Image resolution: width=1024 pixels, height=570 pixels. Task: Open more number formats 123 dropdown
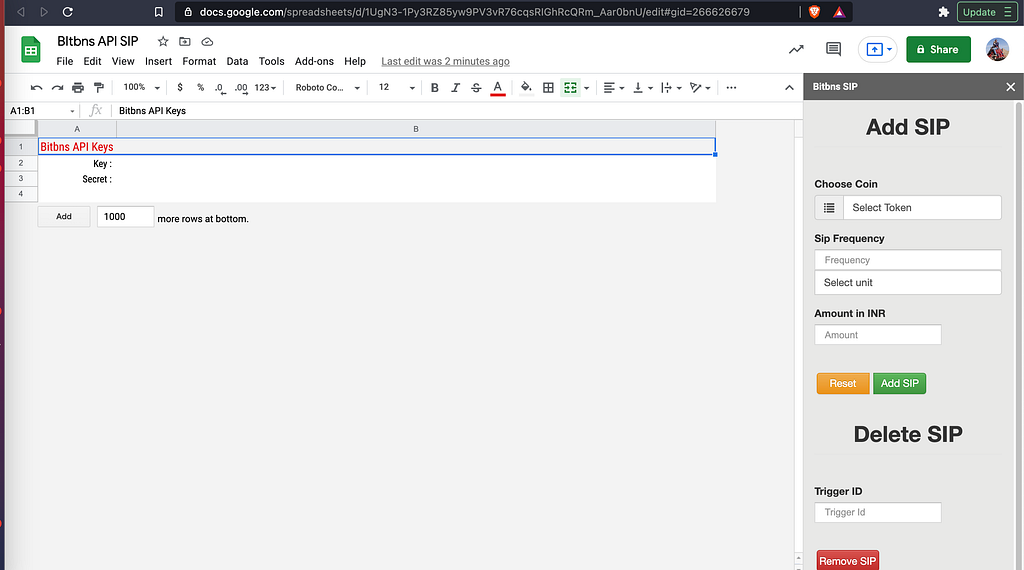pyautogui.click(x=265, y=87)
